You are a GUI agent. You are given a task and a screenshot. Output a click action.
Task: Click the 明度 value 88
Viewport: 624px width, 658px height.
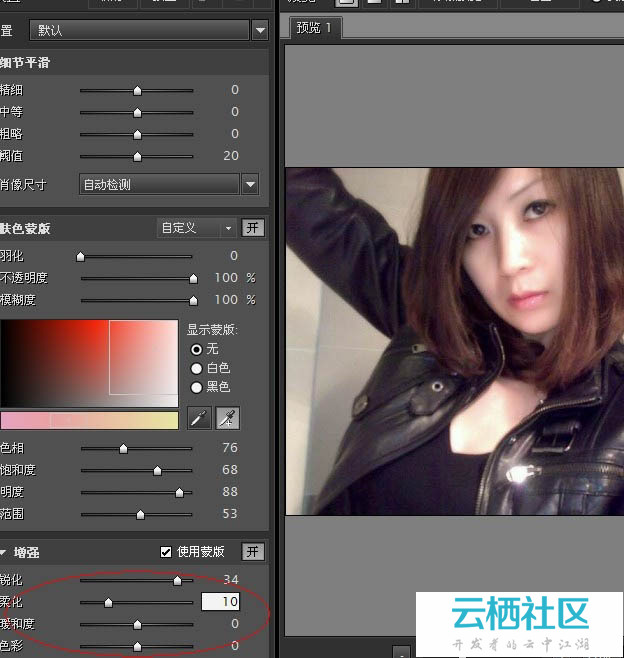point(230,491)
